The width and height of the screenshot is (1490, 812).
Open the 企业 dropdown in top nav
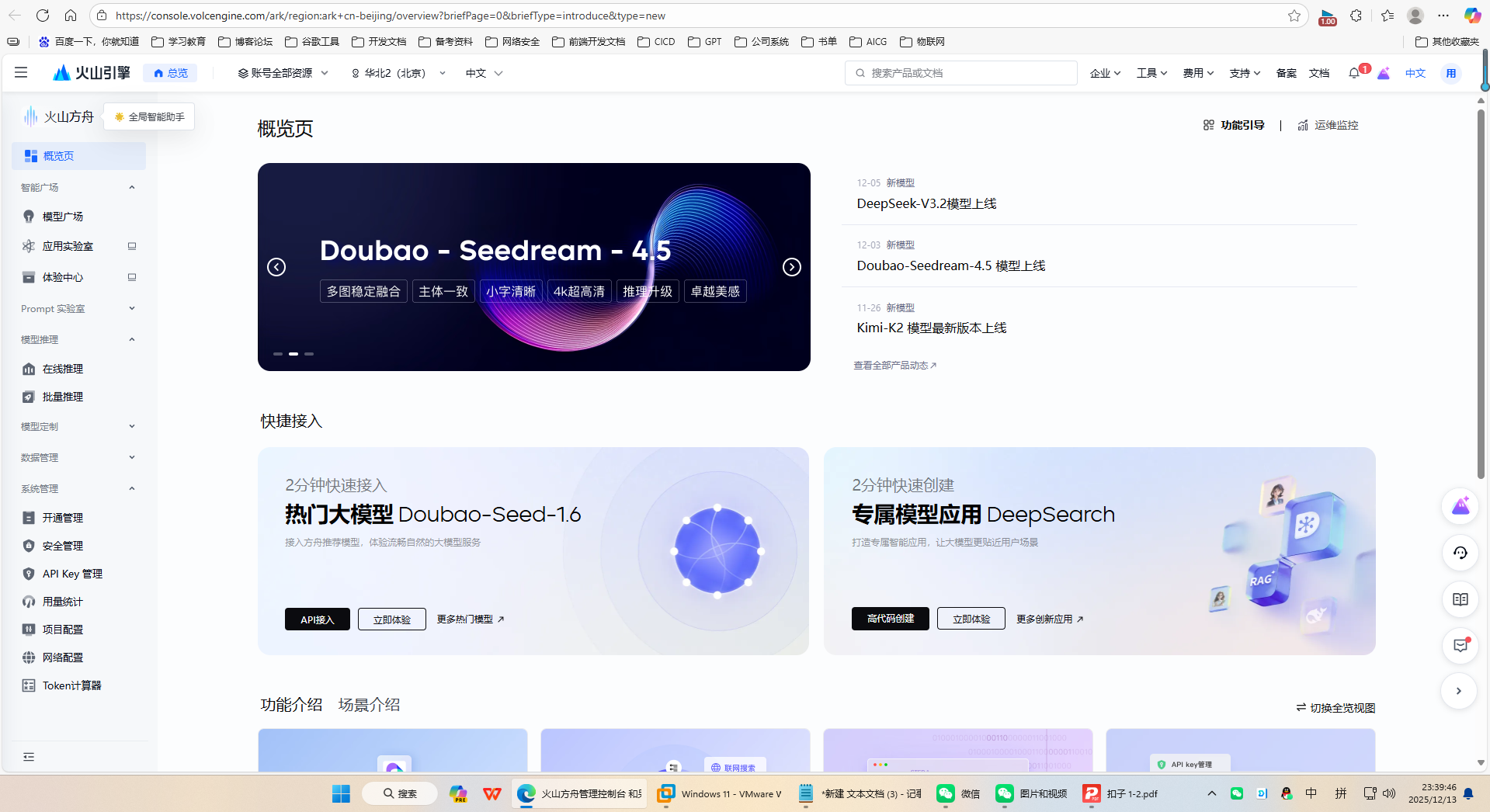tap(1105, 72)
